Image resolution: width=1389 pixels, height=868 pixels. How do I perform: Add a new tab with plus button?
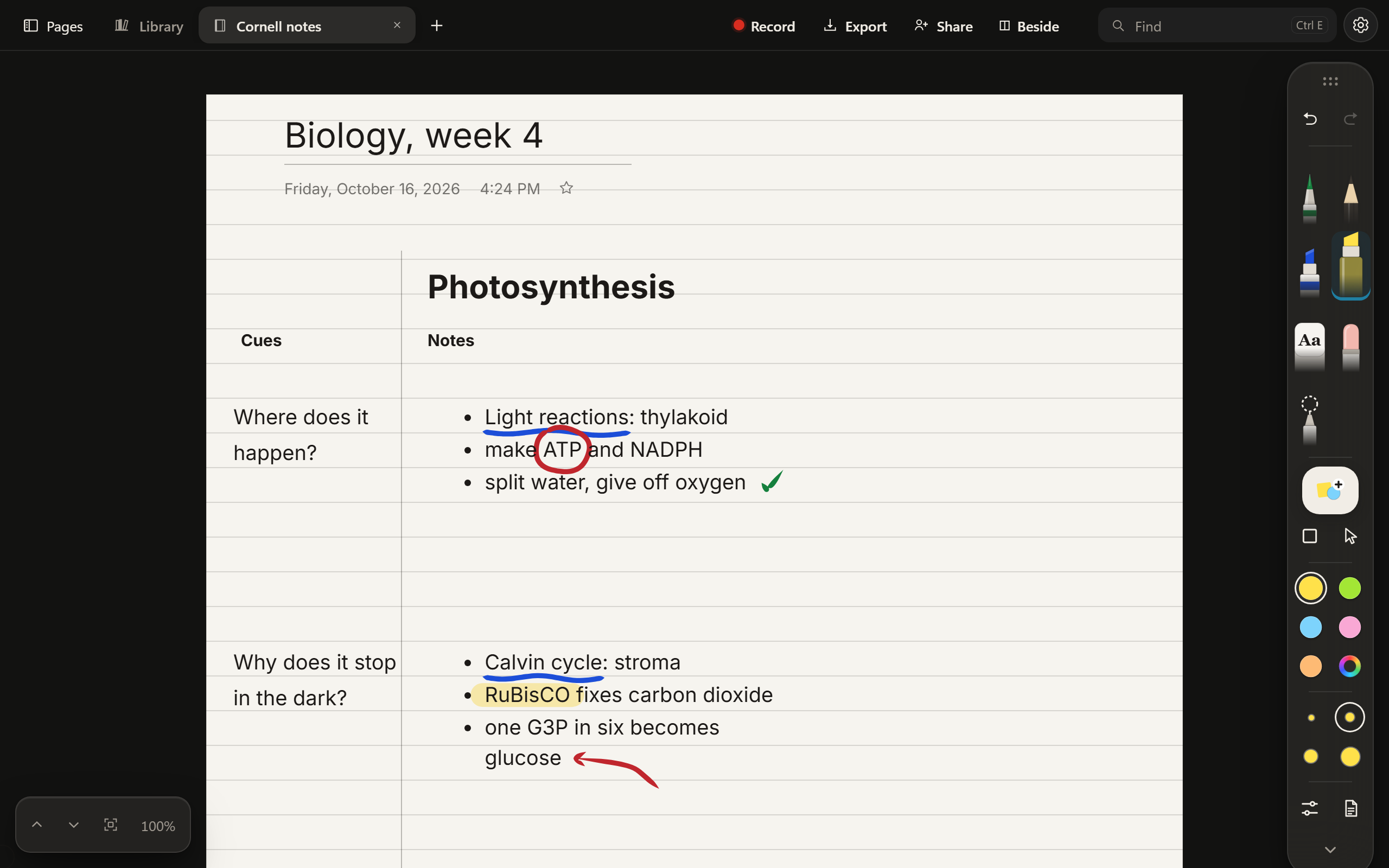[437, 26]
